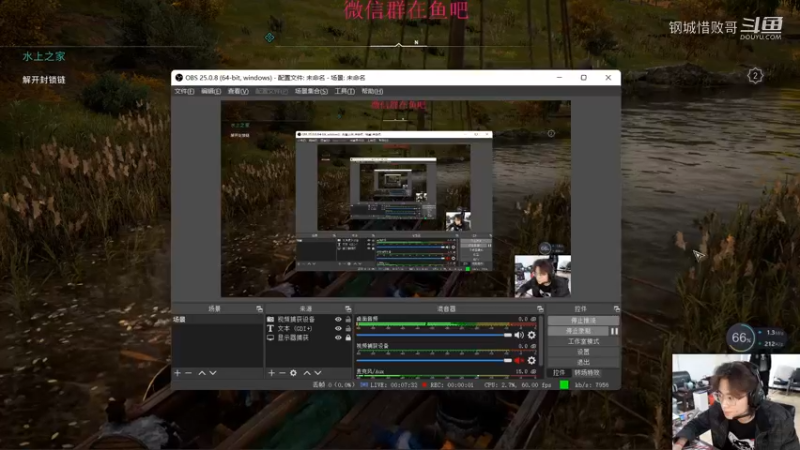
Task: Click the monitor icon of 显示器捕获 source
Action: point(270,338)
